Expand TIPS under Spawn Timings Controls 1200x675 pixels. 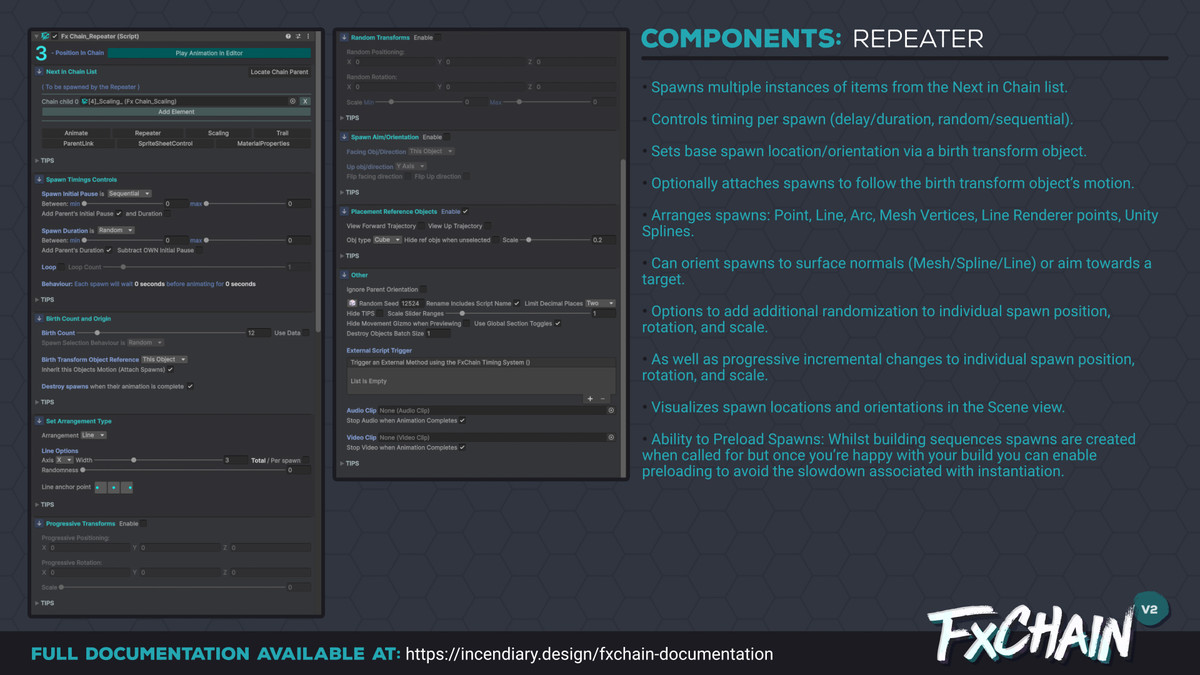(45, 299)
